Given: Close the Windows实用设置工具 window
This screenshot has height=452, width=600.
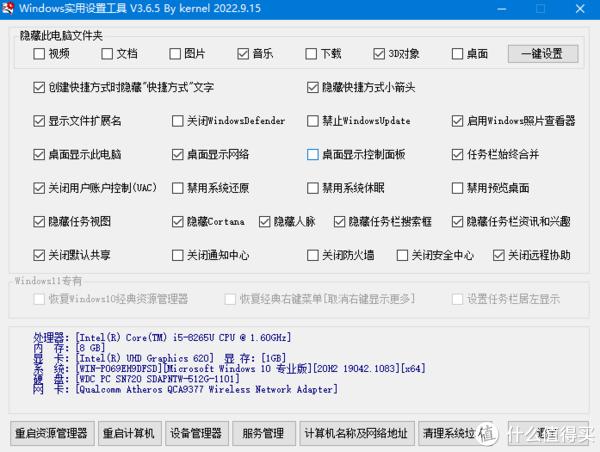Looking at the screenshot, I should tap(580, 8).
